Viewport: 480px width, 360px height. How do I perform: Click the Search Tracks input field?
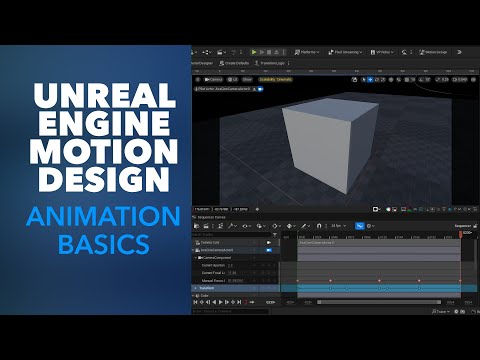231,235
